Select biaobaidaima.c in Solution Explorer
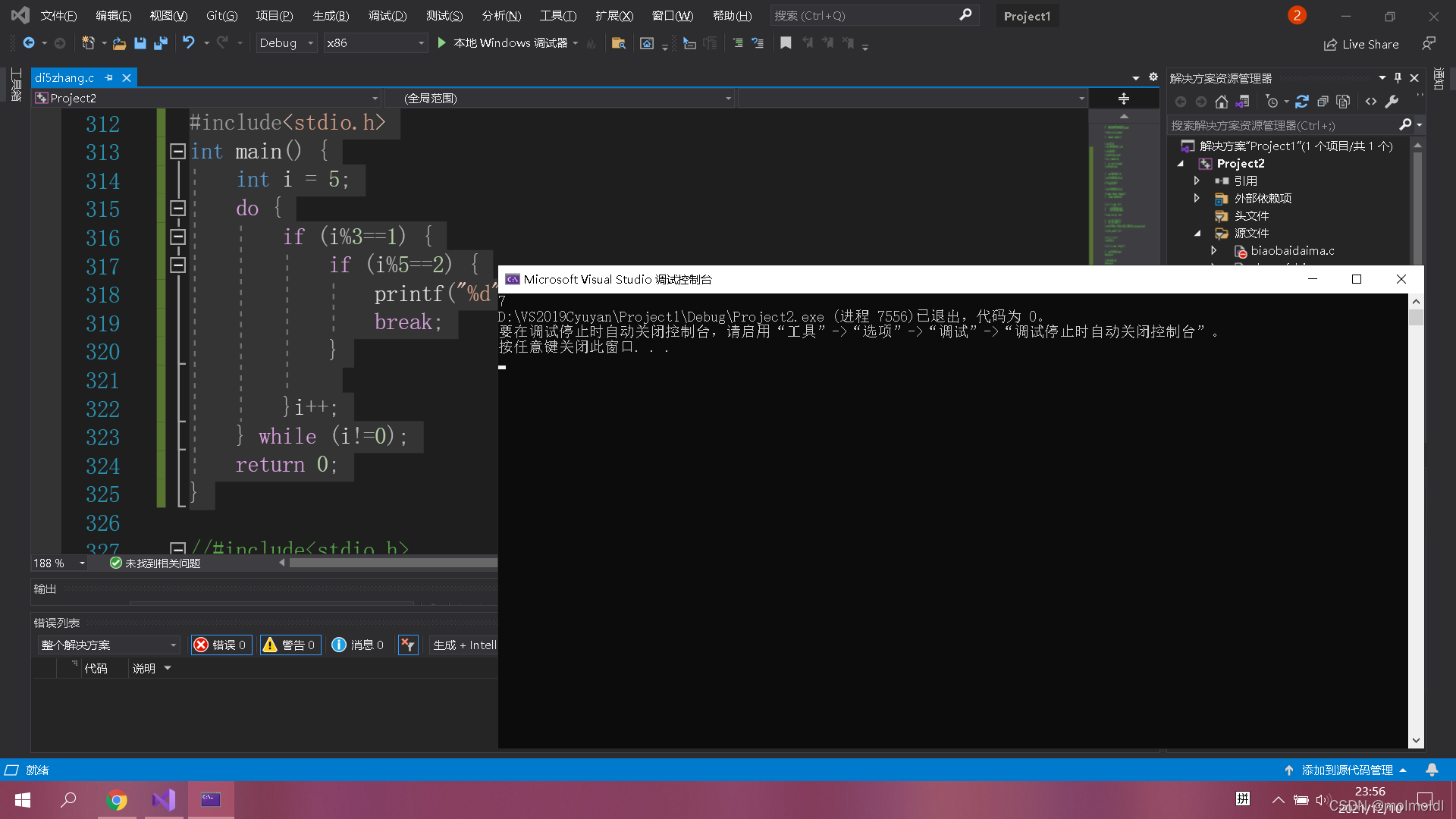This screenshot has width=1456, height=819. [1292, 250]
